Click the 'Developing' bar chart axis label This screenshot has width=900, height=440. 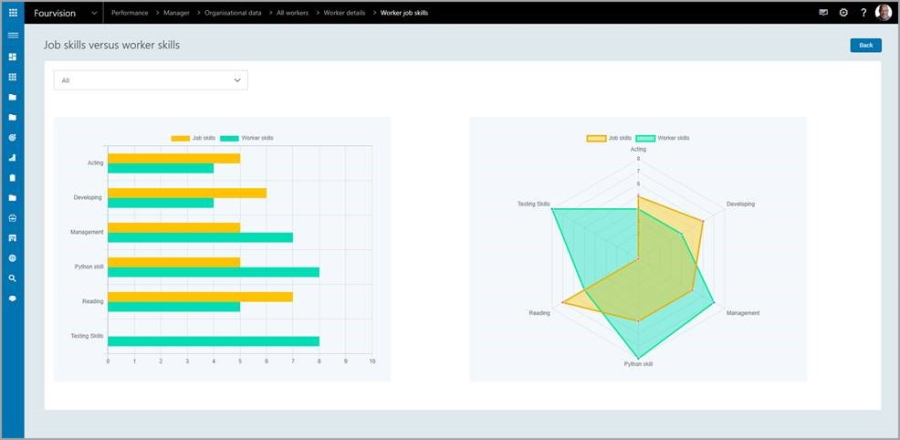(88, 197)
